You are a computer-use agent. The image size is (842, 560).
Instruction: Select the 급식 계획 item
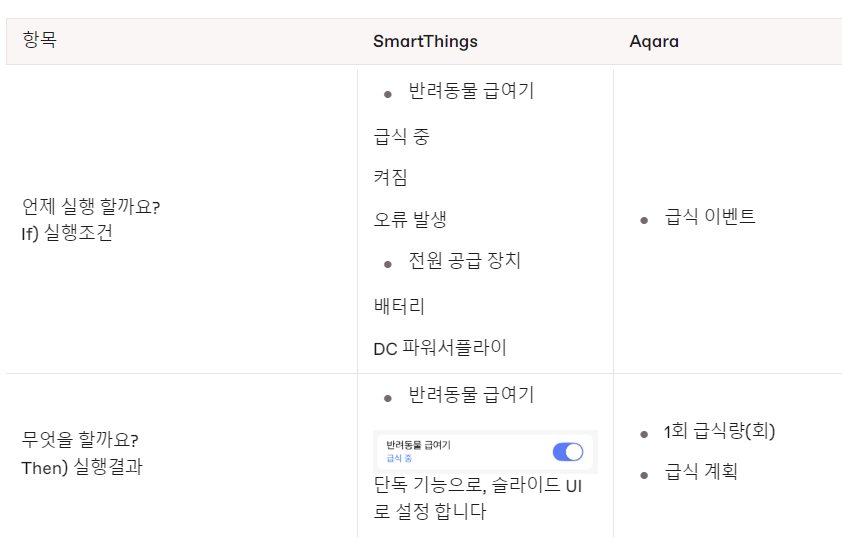point(701,471)
